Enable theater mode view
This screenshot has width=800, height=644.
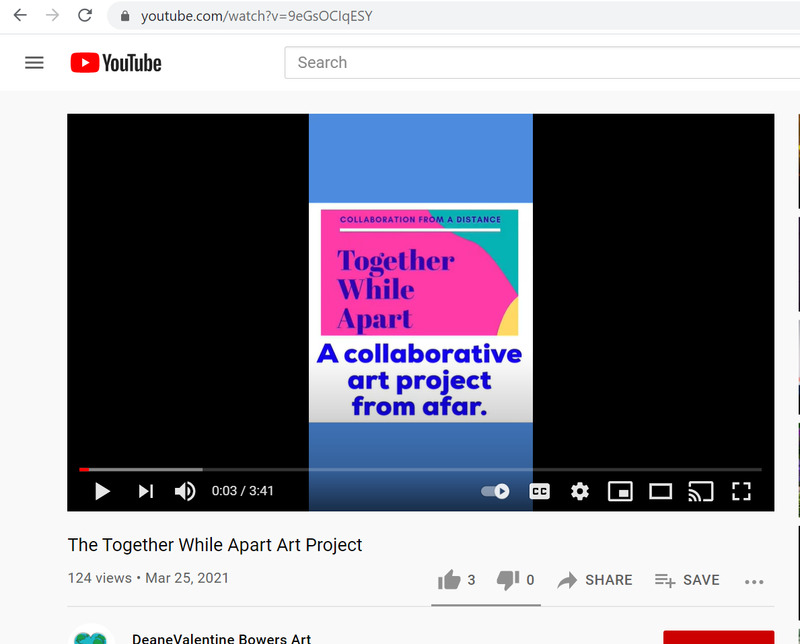coord(660,491)
